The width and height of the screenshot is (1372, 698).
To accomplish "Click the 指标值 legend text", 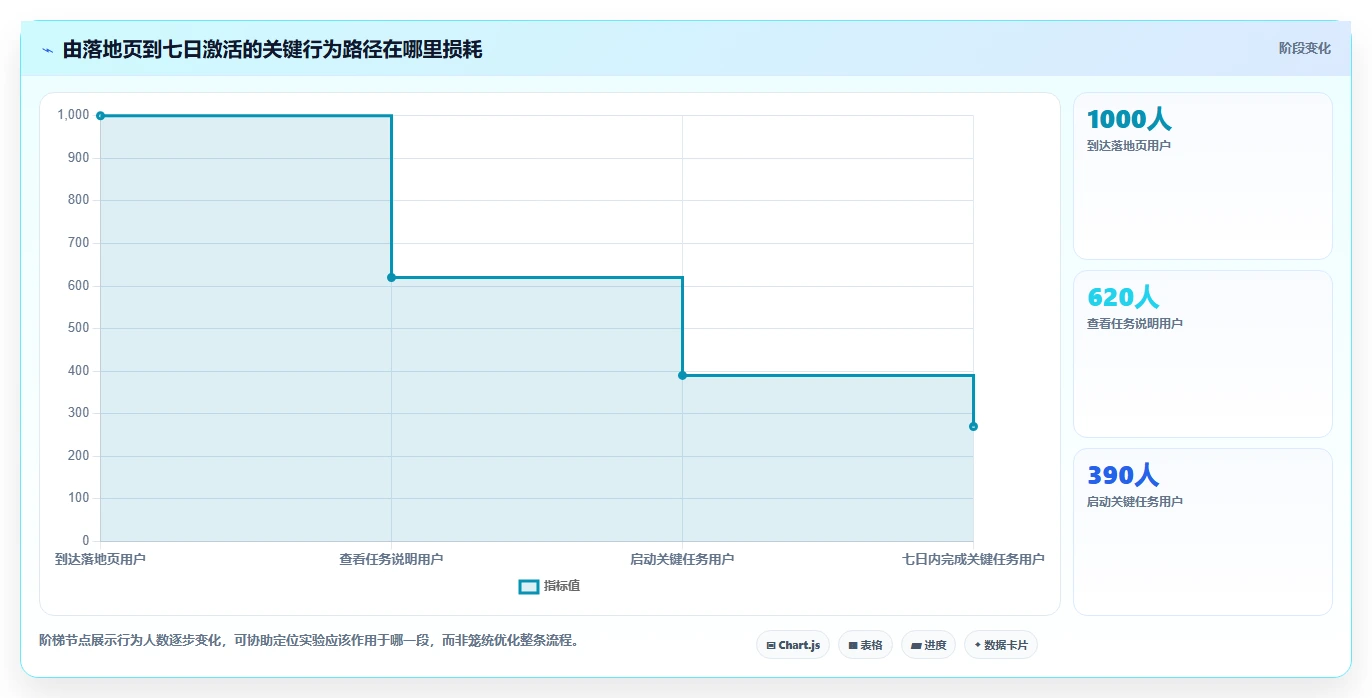I will [562, 586].
